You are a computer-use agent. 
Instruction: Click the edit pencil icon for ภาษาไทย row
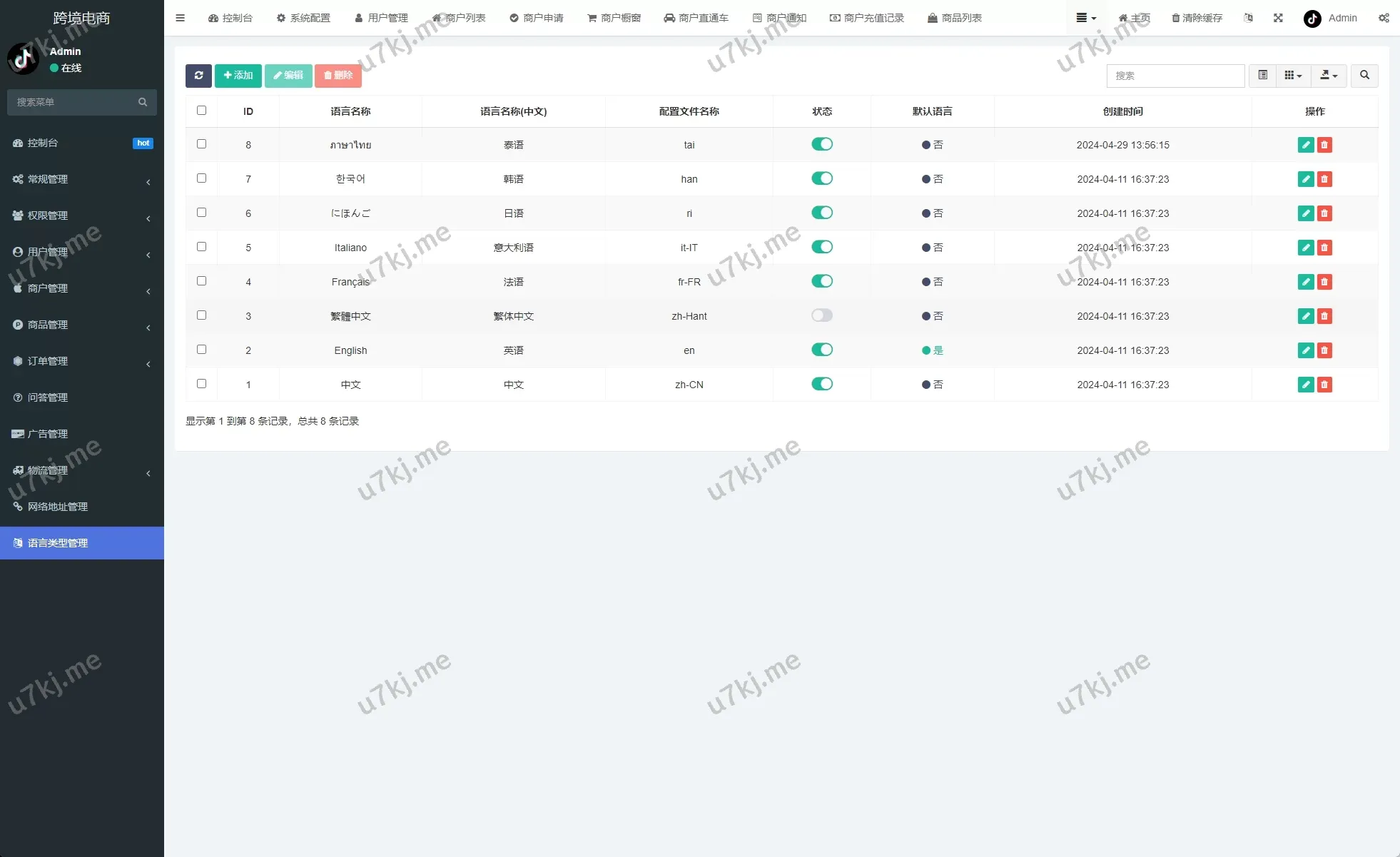pos(1305,145)
